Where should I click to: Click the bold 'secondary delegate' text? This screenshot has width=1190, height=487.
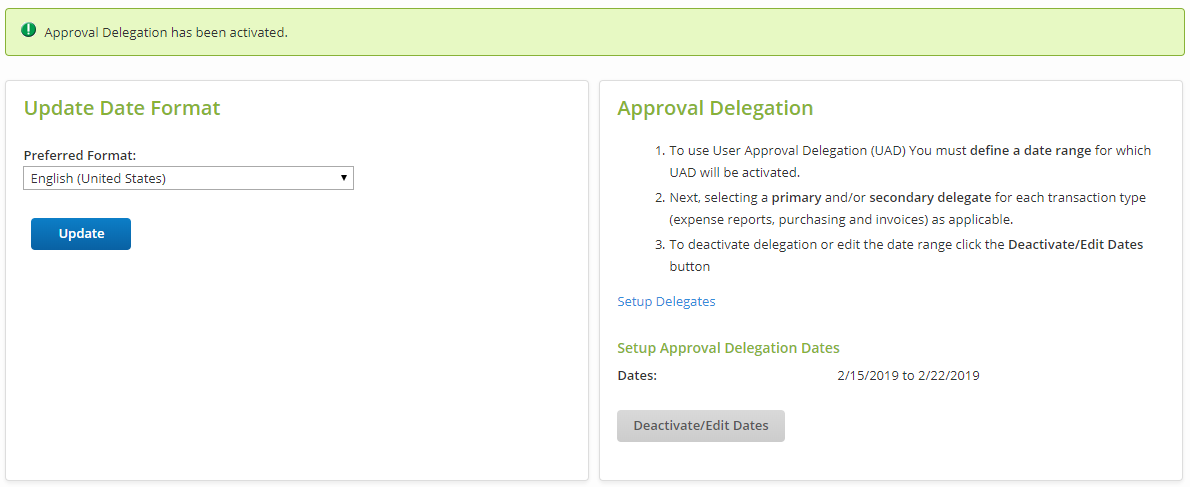click(930, 197)
